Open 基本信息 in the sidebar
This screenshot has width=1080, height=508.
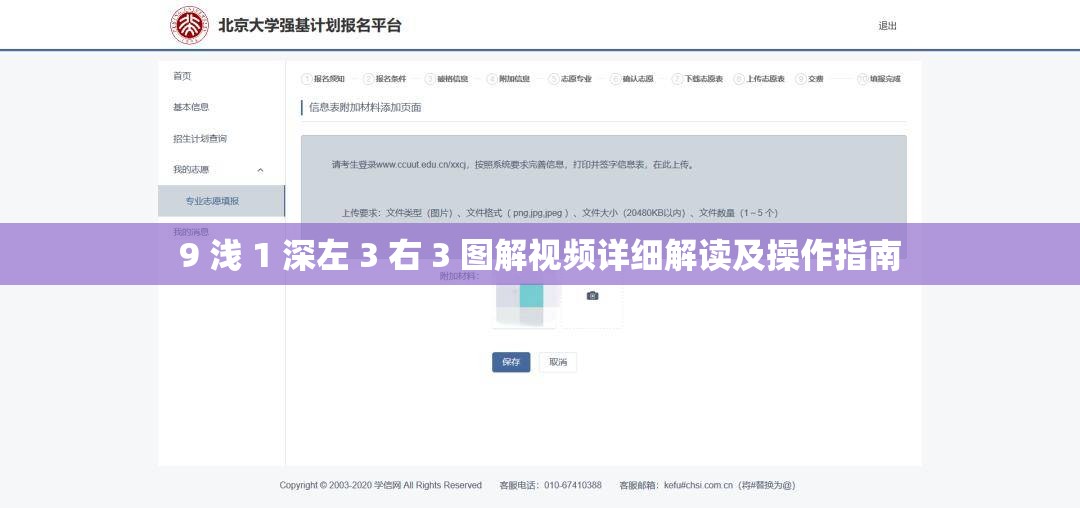point(191,107)
